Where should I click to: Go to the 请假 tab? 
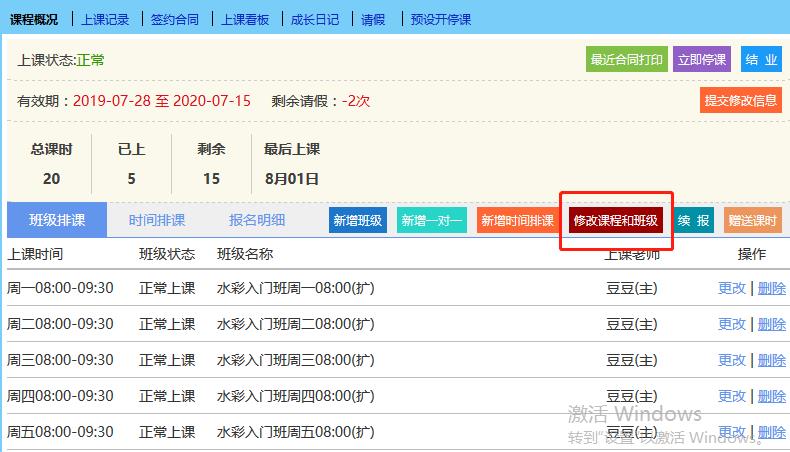pos(373,19)
